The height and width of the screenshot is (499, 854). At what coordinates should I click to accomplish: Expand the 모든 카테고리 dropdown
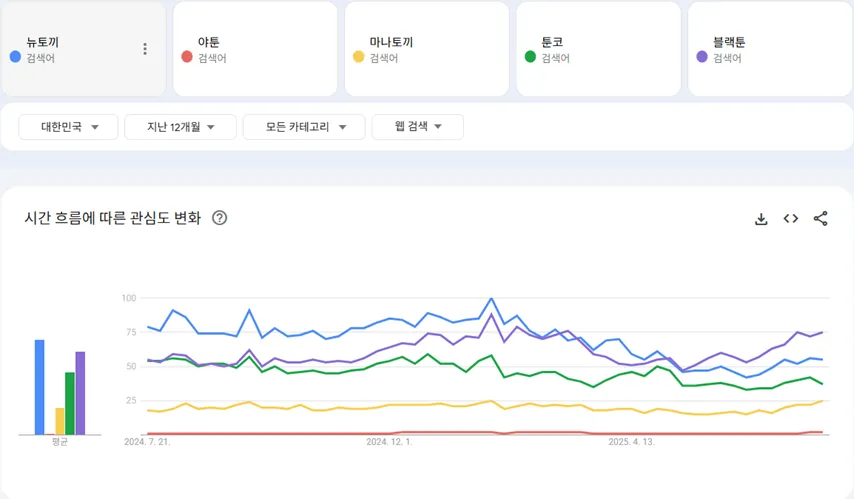307,127
